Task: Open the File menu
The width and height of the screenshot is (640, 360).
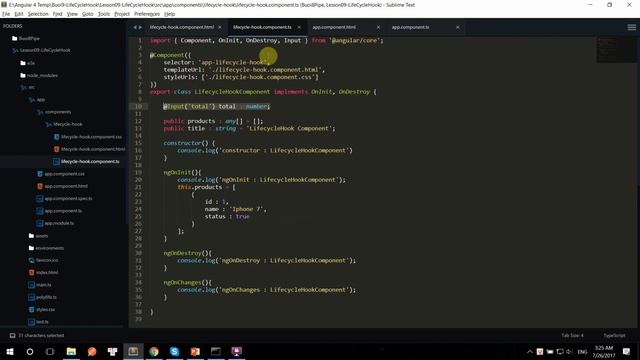Action: point(6,14)
